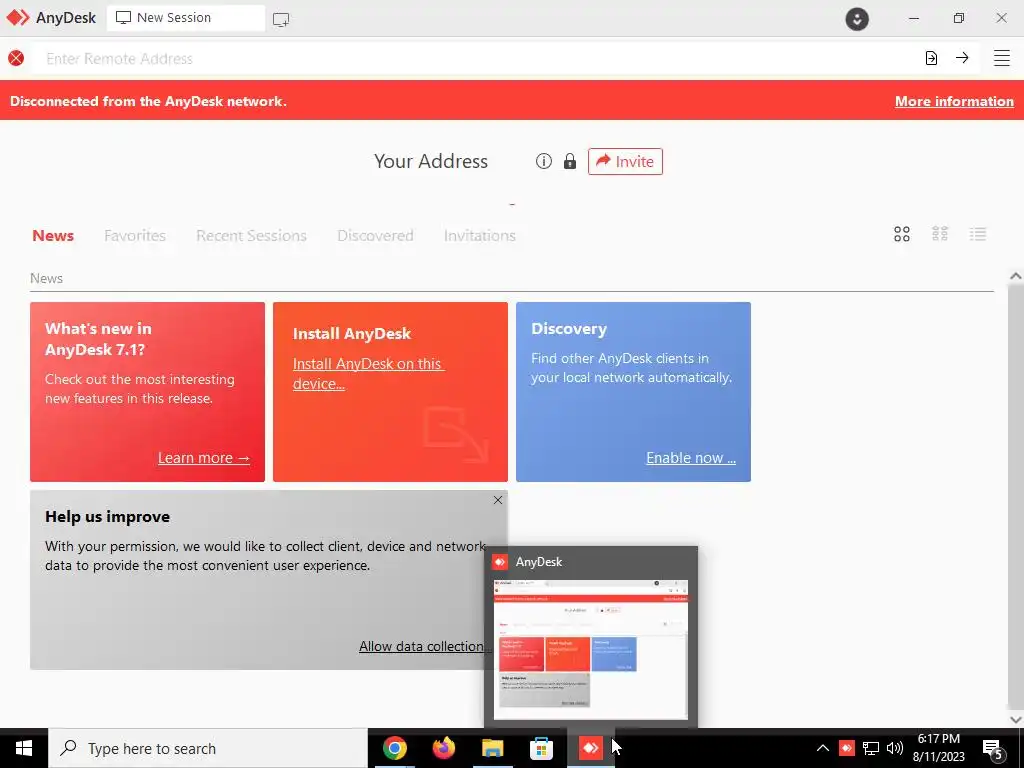Click the What's new in AnyDesk 7.1 card
The image size is (1024, 768).
pyautogui.click(x=148, y=392)
